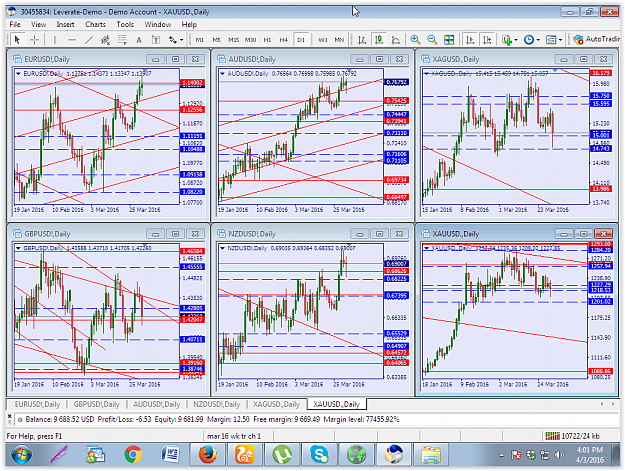
Task: Choose the Trendline drawing tool
Action: point(89,39)
